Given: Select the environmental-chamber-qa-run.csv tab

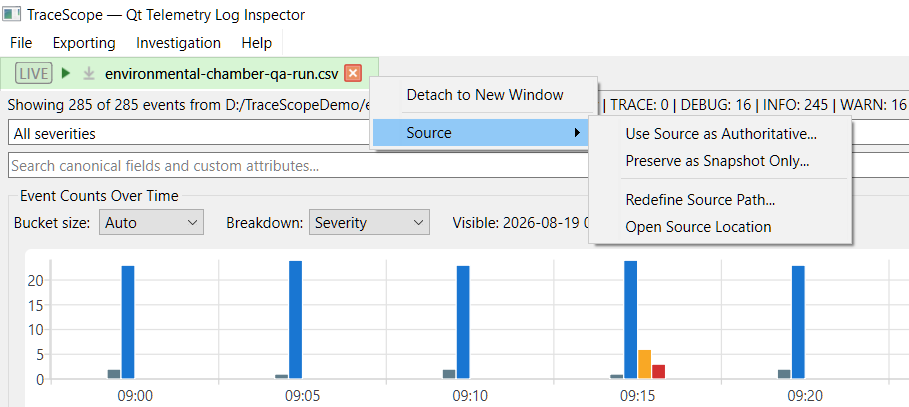Looking at the screenshot, I should point(190,74).
